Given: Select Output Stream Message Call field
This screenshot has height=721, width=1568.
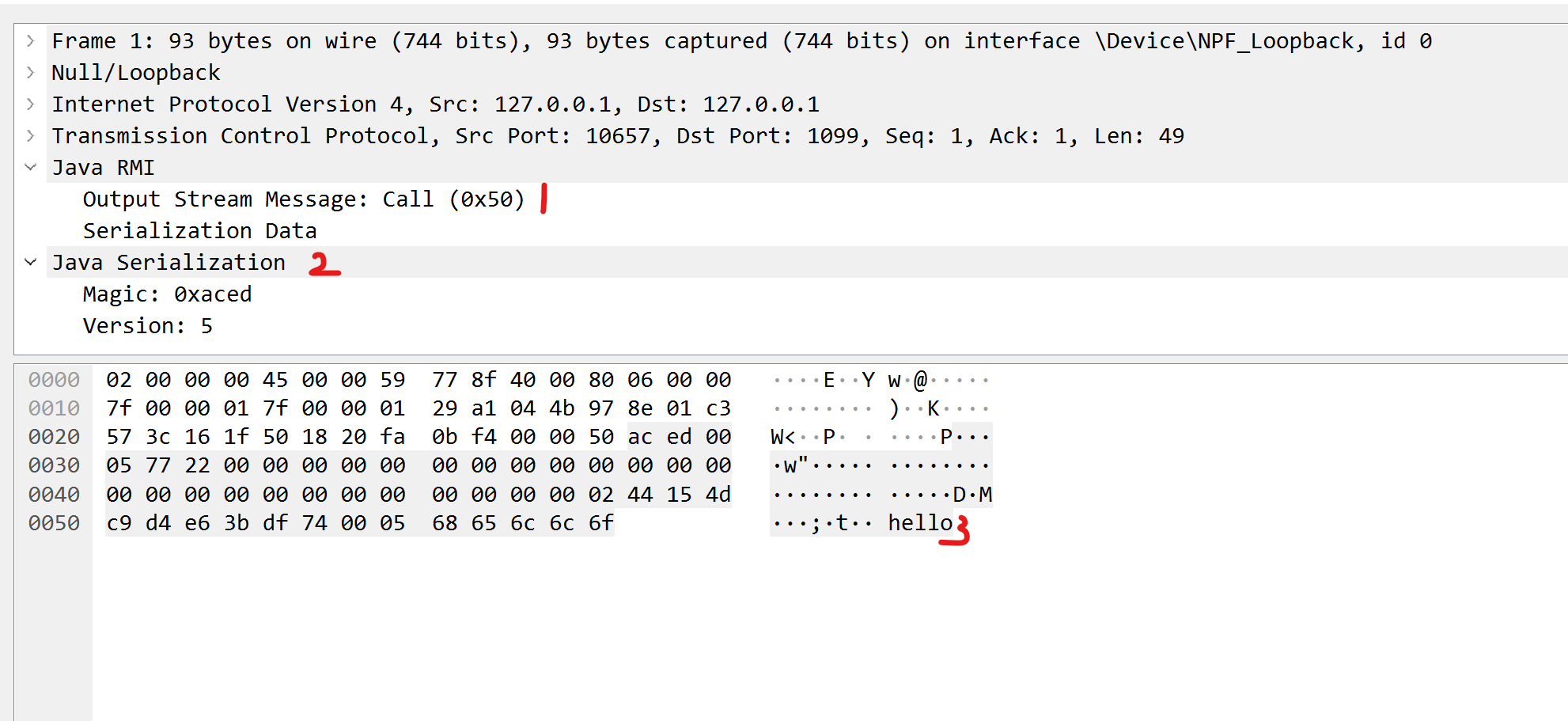Looking at the screenshot, I should coord(303,199).
